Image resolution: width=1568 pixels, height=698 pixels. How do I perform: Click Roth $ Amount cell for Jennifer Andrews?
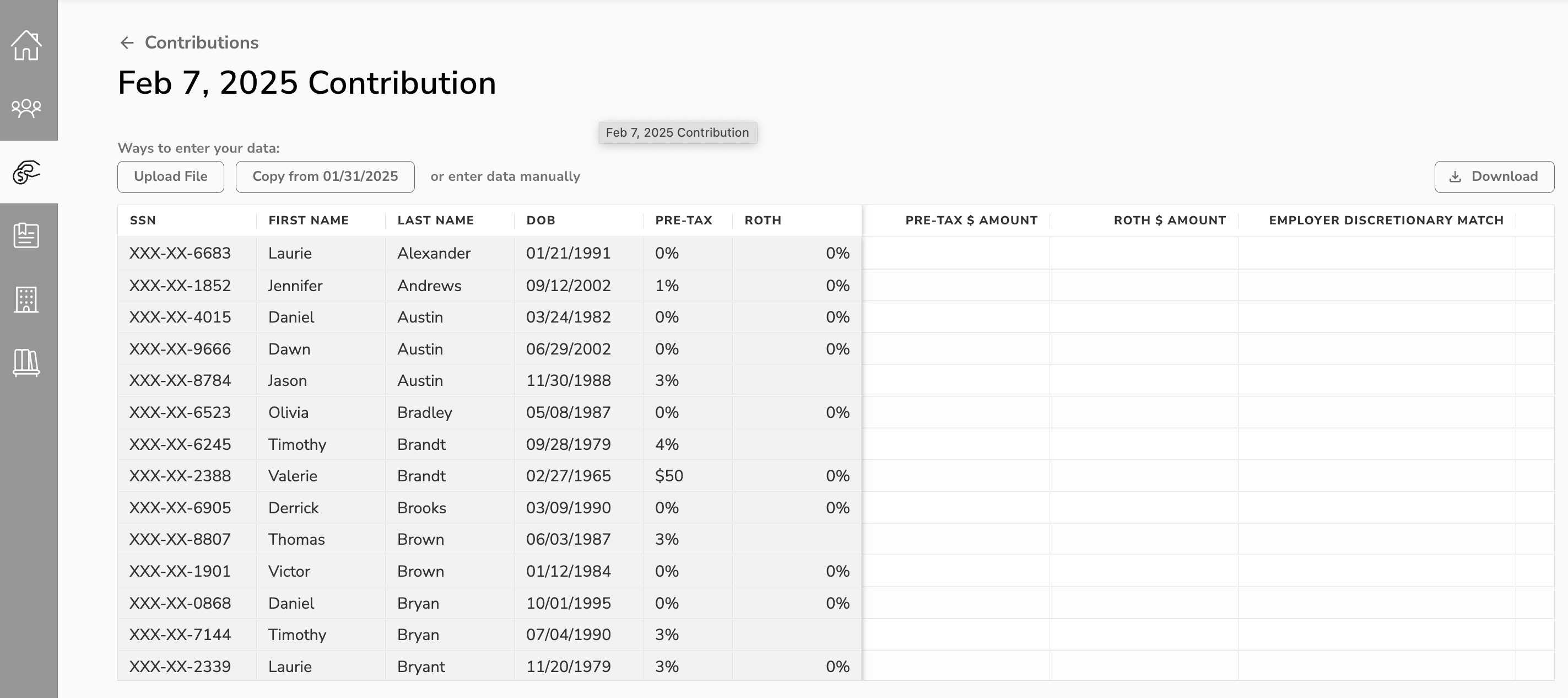click(x=1144, y=285)
